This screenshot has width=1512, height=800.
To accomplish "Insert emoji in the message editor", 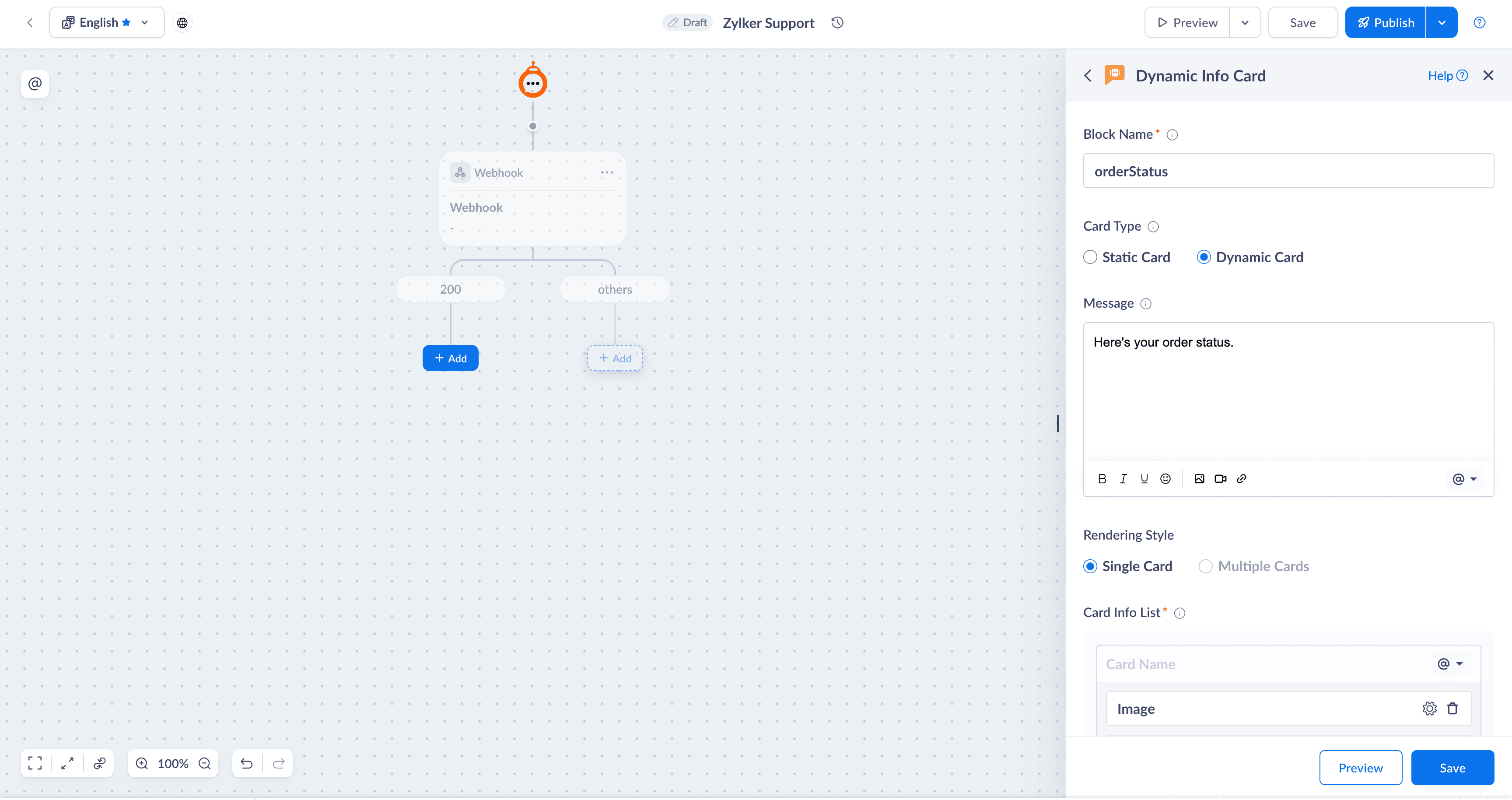I will (x=1165, y=478).
